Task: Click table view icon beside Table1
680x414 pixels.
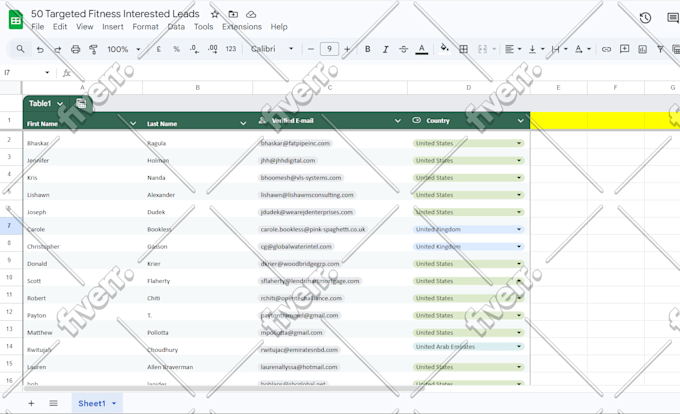Action: 81,103
